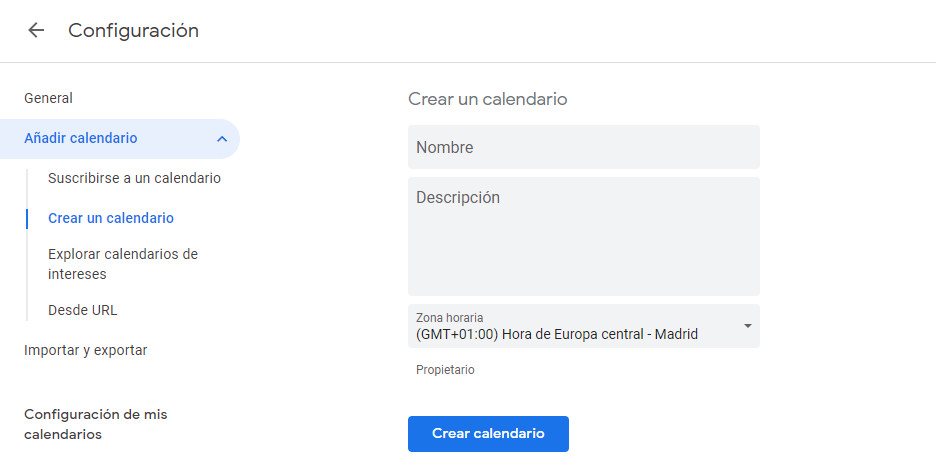Select Crear un calendario in the sidebar
The height and width of the screenshot is (468, 936).
pos(111,218)
